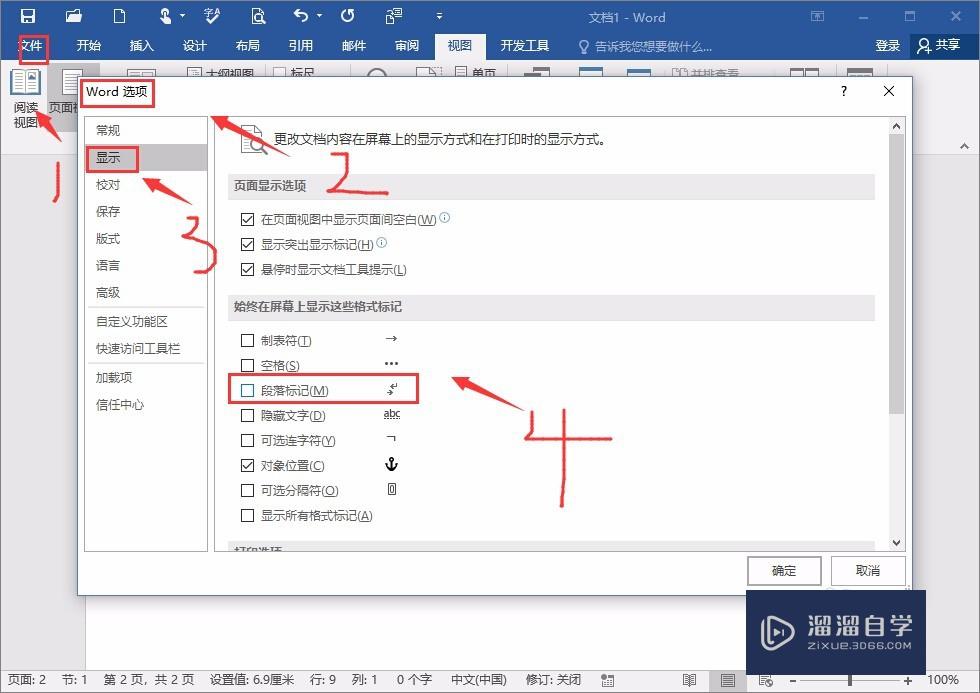Screen dimensions: 980x693
Task: Expand the Quick Access Toolbar customize dropdown
Action: (x=438, y=17)
